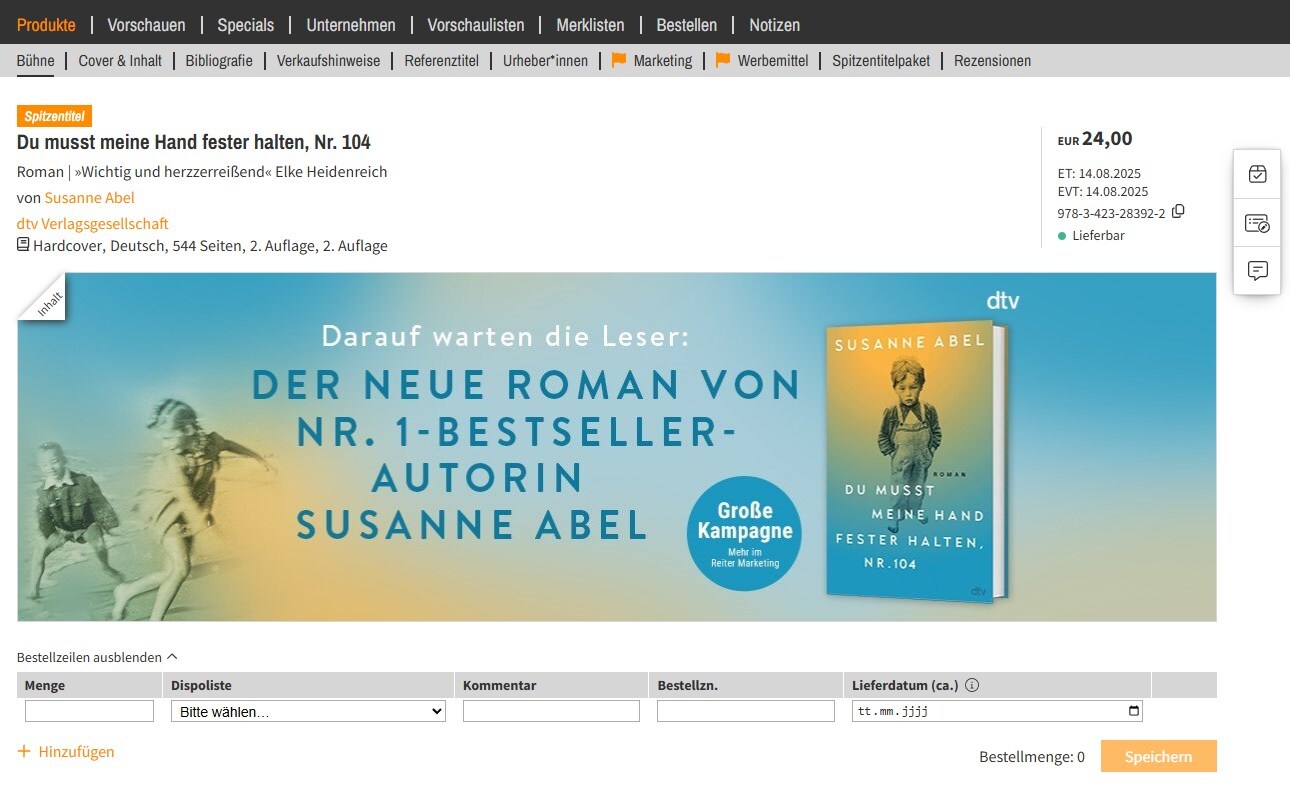Open the Produkte main menu
Screen dimensions: 1290x787
click(x=46, y=25)
